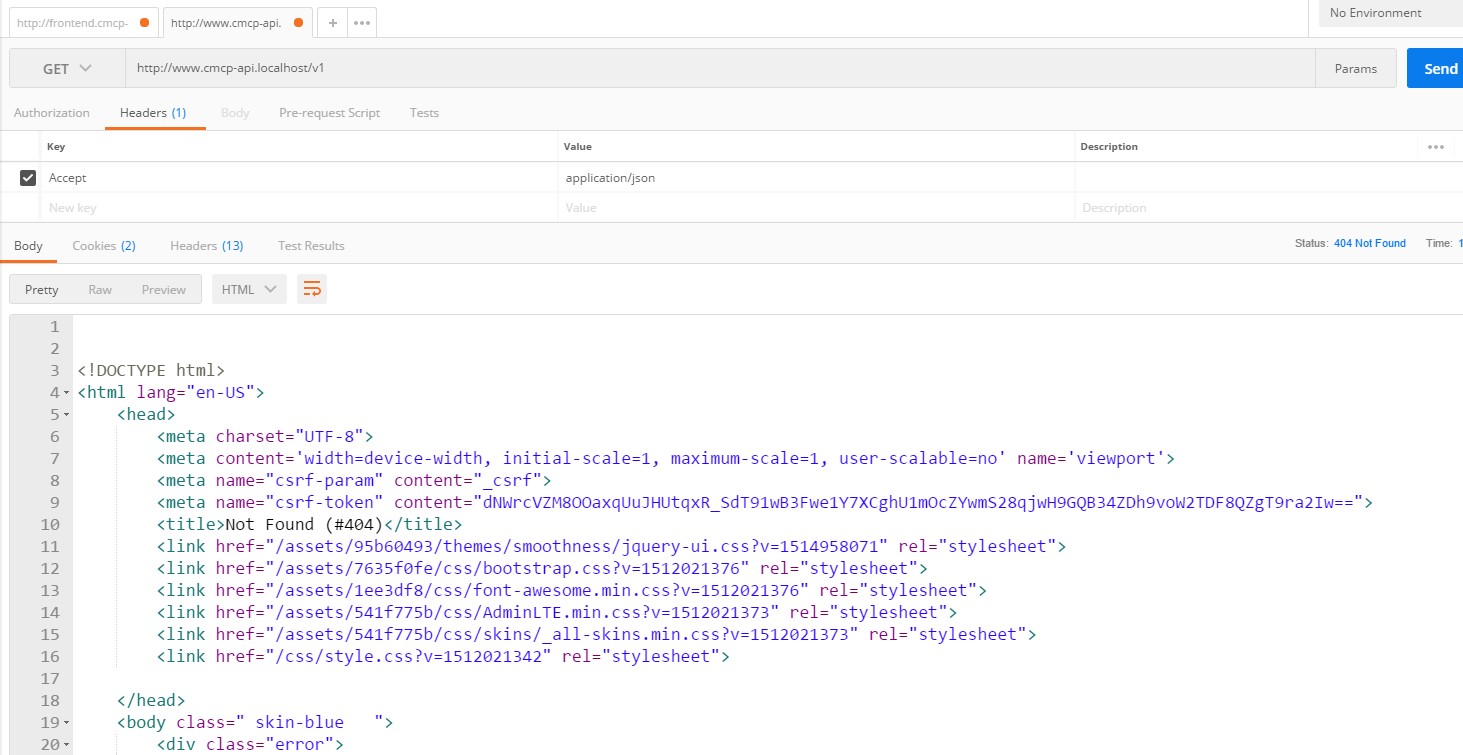1463x755 pixels.
Task: Open the GET method dropdown
Action: pos(67,69)
